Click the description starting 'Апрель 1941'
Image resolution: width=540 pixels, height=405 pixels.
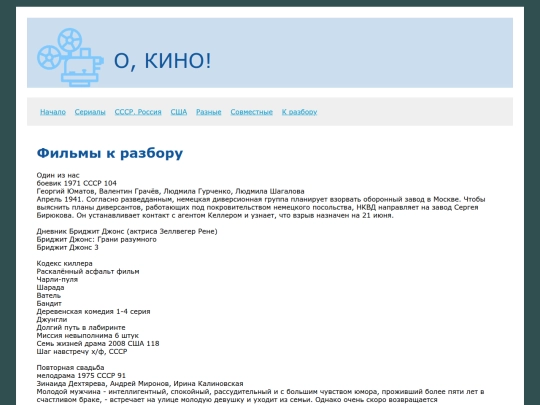click(261, 207)
